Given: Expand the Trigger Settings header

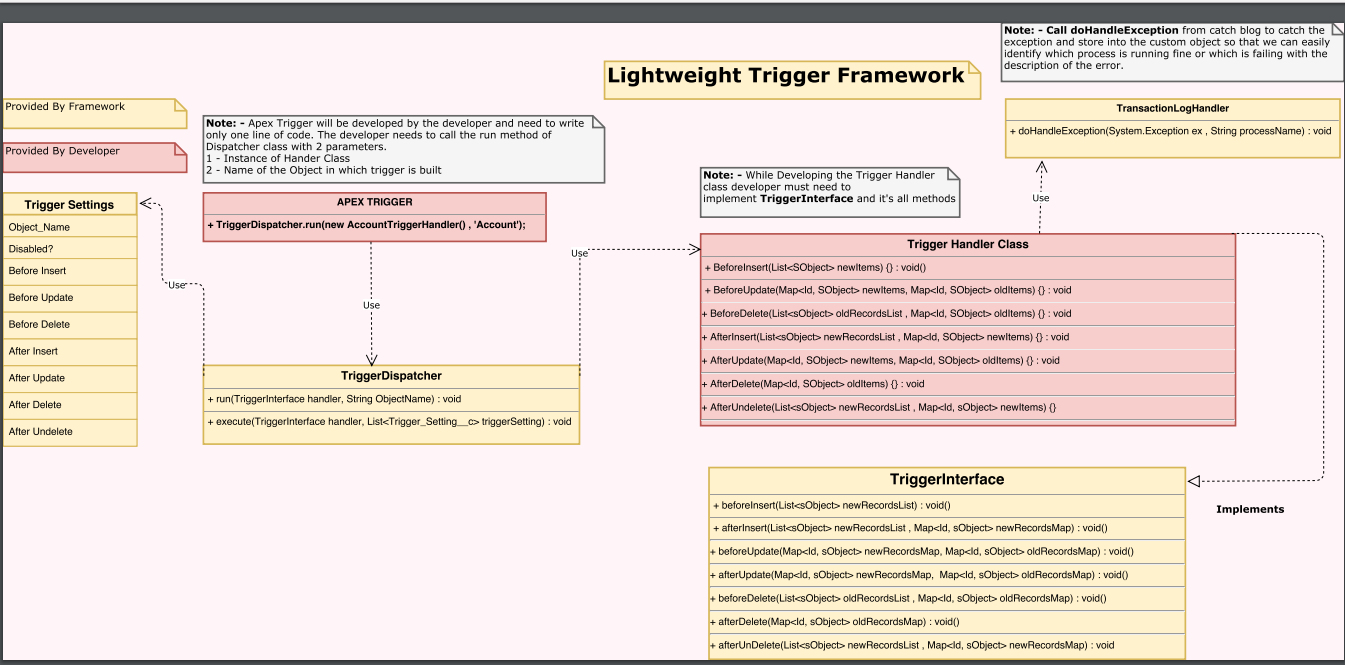Looking at the screenshot, I should pos(70,203).
